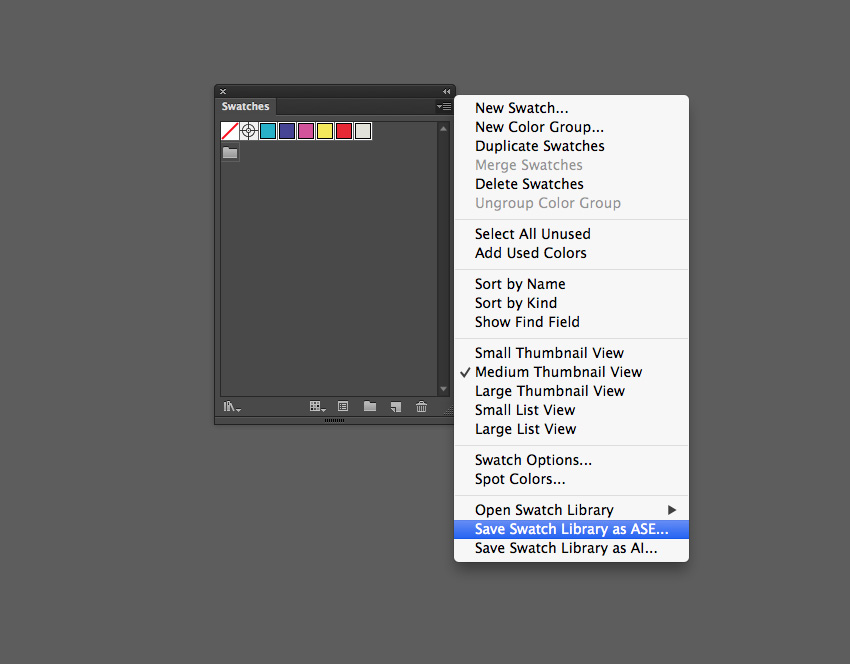Select Delete Swatches menu item
The width and height of the screenshot is (850, 664).
click(571, 184)
